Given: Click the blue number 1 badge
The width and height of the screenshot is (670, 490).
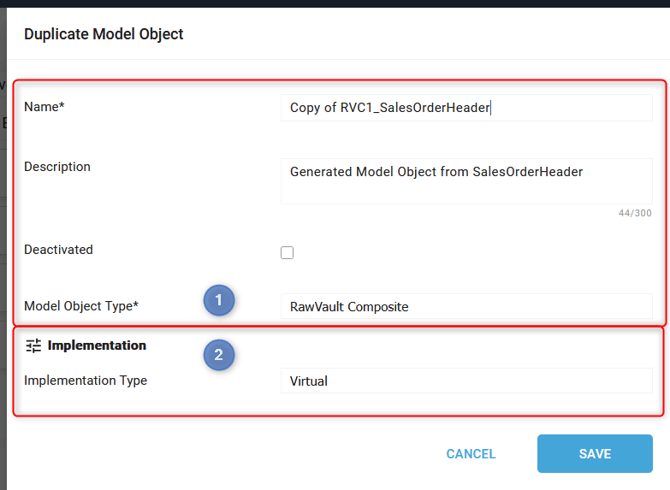Looking at the screenshot, I should pos(218,299).
